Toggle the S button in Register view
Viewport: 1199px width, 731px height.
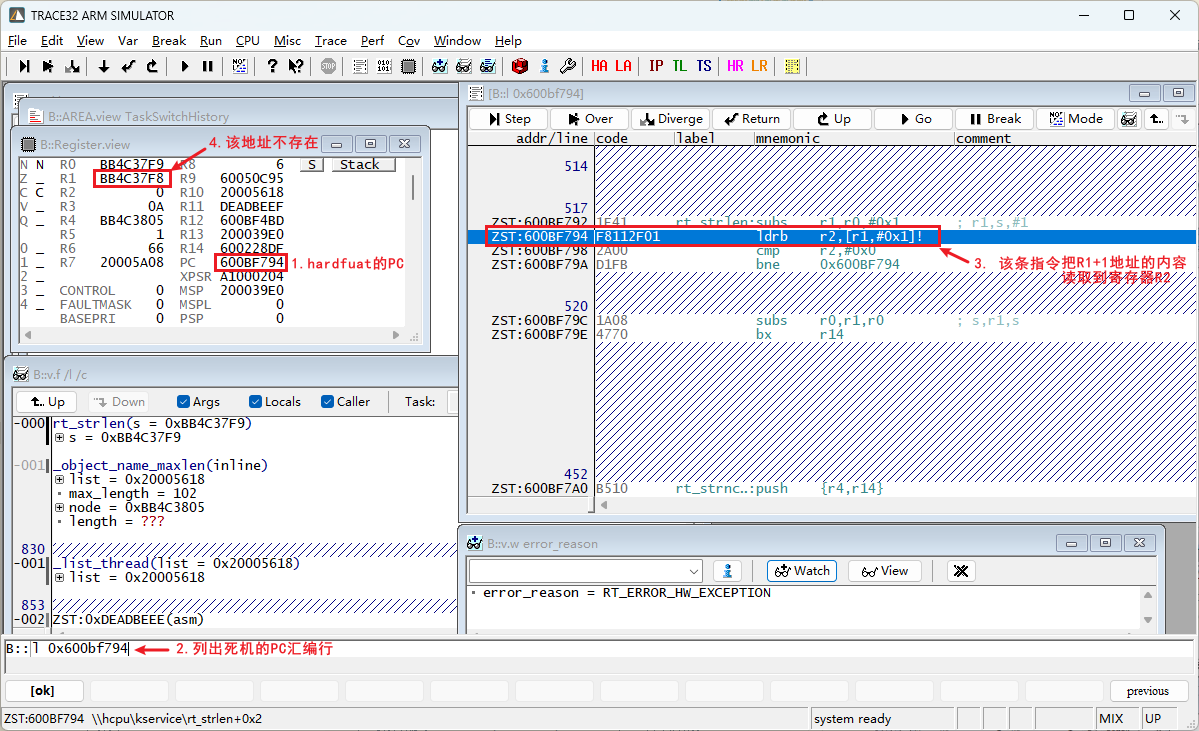click(312, 164)
